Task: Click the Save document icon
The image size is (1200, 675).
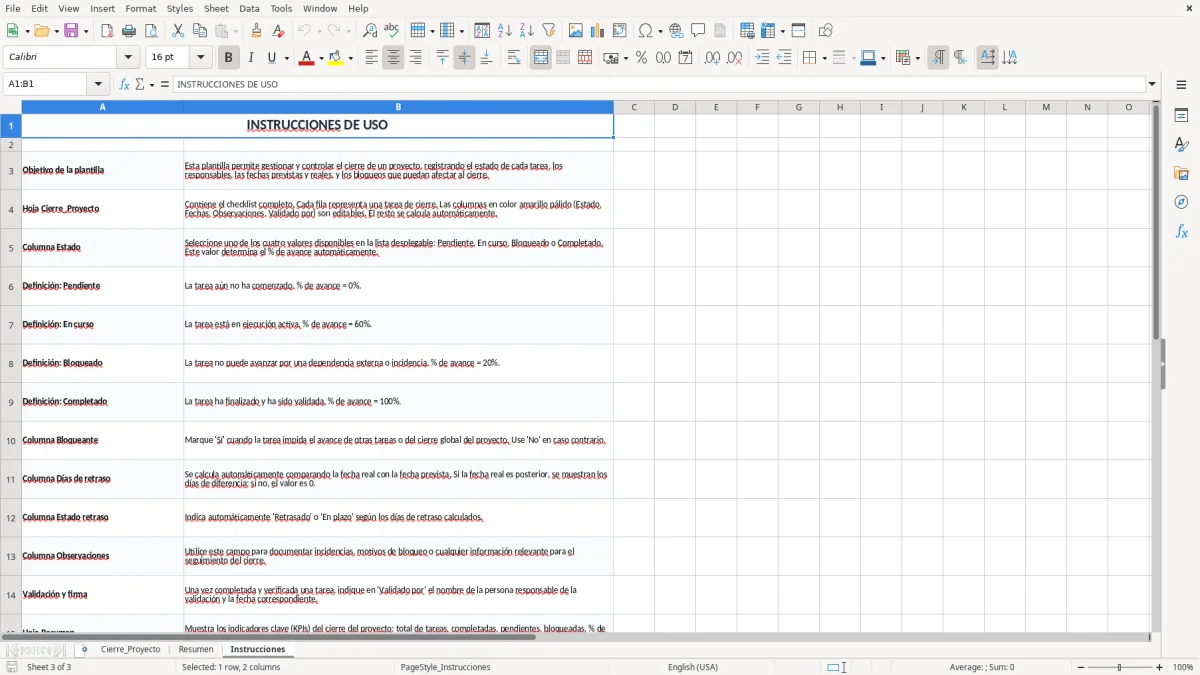Action: pyautogui.click(x=71, y=31)
